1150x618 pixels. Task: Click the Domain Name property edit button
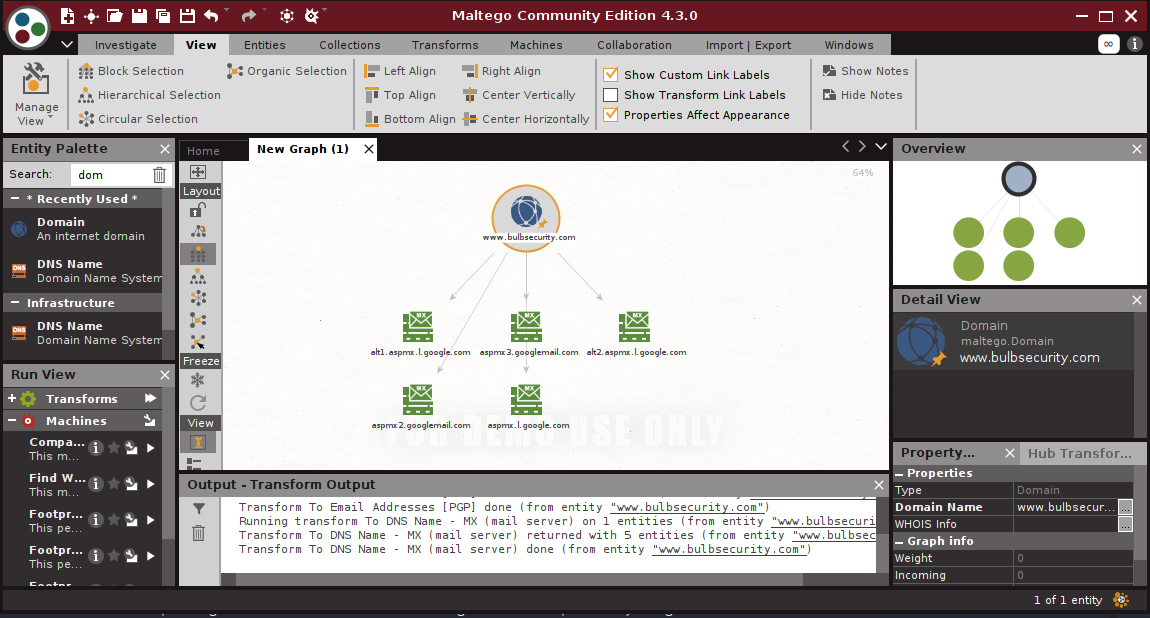(x=1126, y=507)
